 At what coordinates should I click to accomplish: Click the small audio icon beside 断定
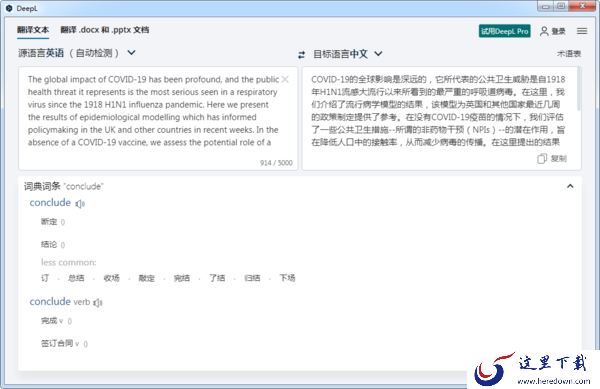pos(63,222)
